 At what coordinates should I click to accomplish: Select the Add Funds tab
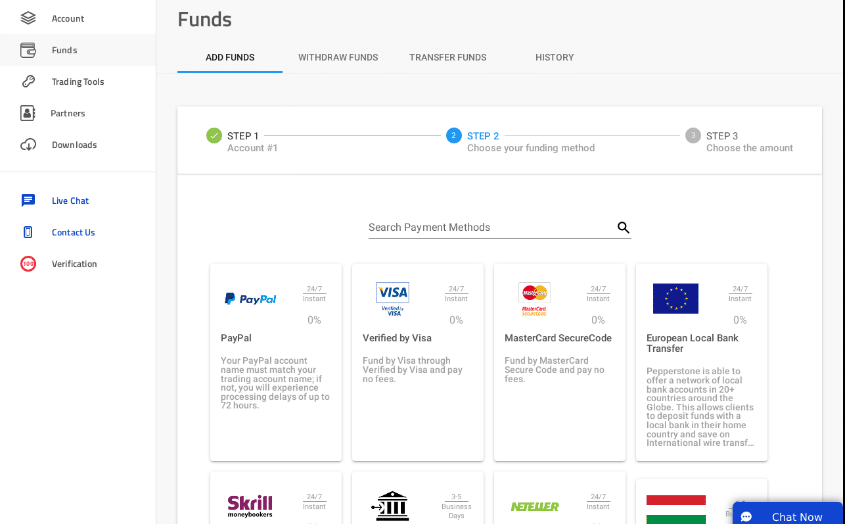click(x=230, y=58)
